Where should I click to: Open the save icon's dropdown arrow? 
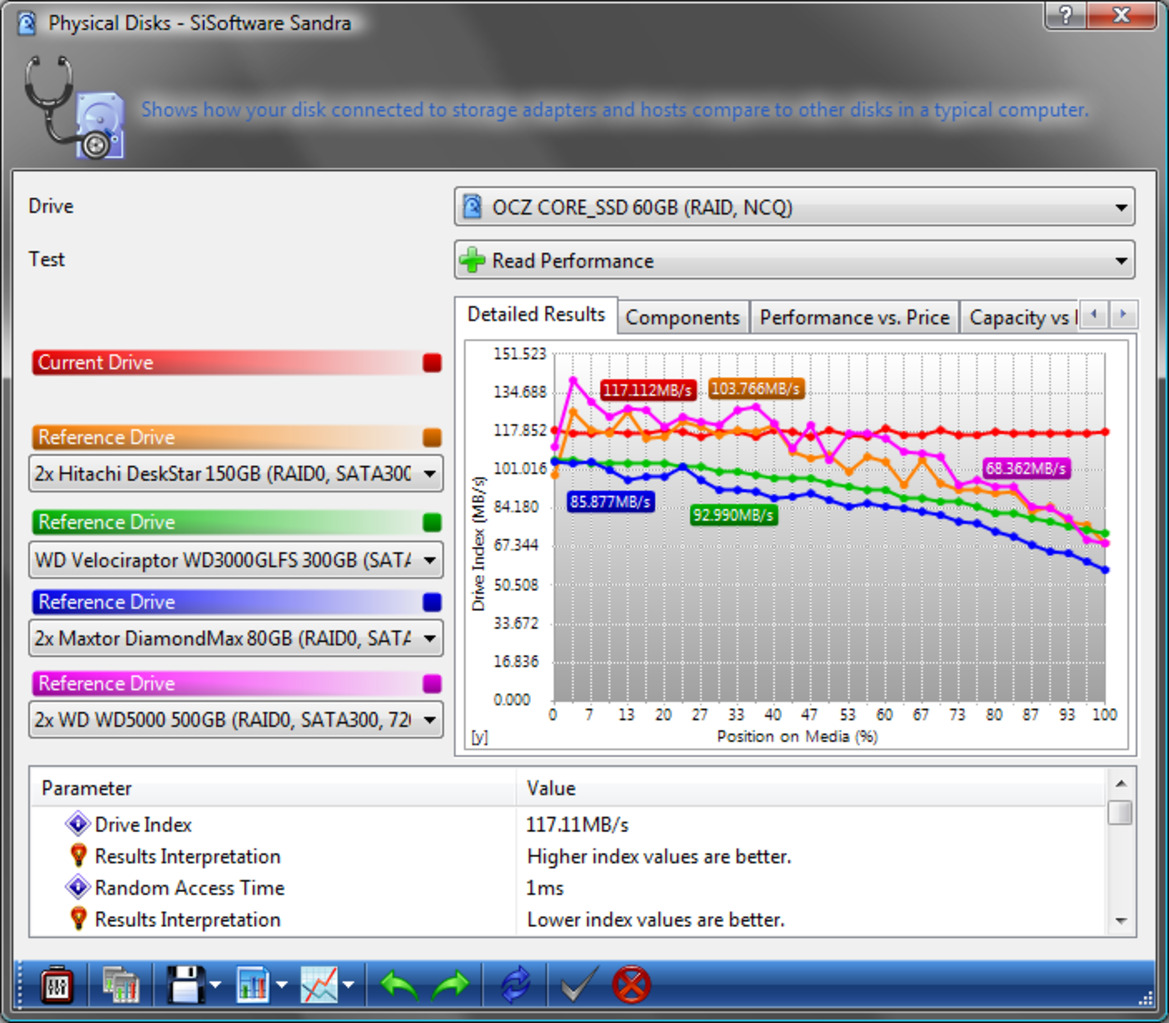(x=215, y=986)
